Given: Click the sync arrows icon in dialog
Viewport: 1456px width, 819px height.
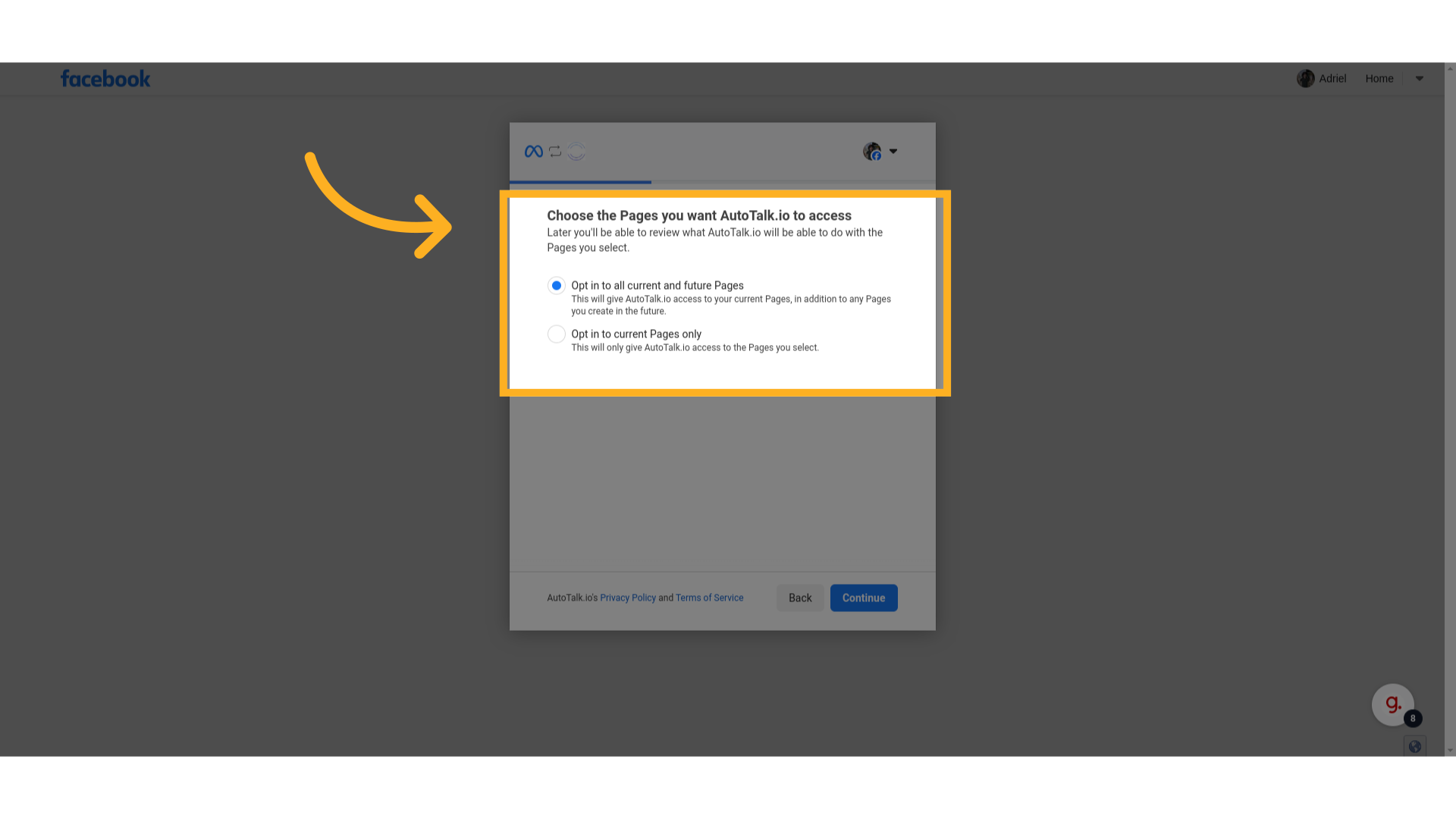Looking at the screenshot, I should pos(555,152).
